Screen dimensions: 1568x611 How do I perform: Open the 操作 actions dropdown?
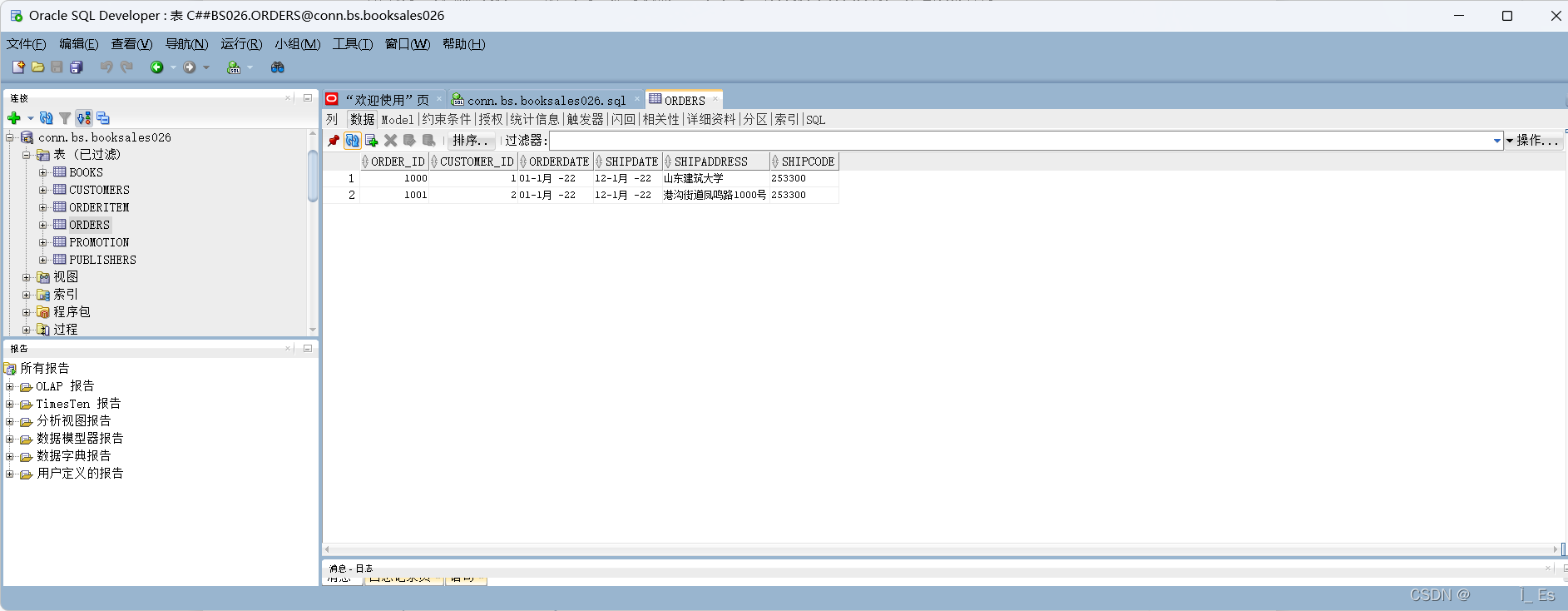pos(1533,141)
